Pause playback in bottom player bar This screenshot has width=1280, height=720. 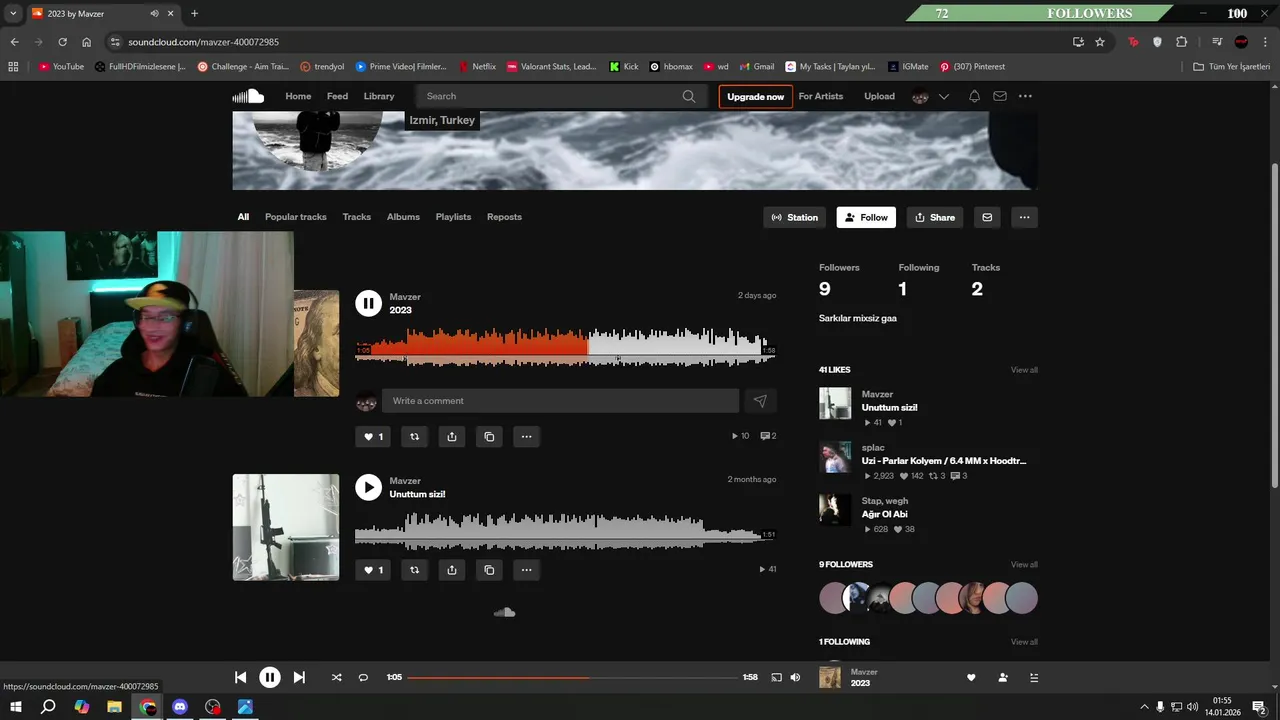point(270,677)
